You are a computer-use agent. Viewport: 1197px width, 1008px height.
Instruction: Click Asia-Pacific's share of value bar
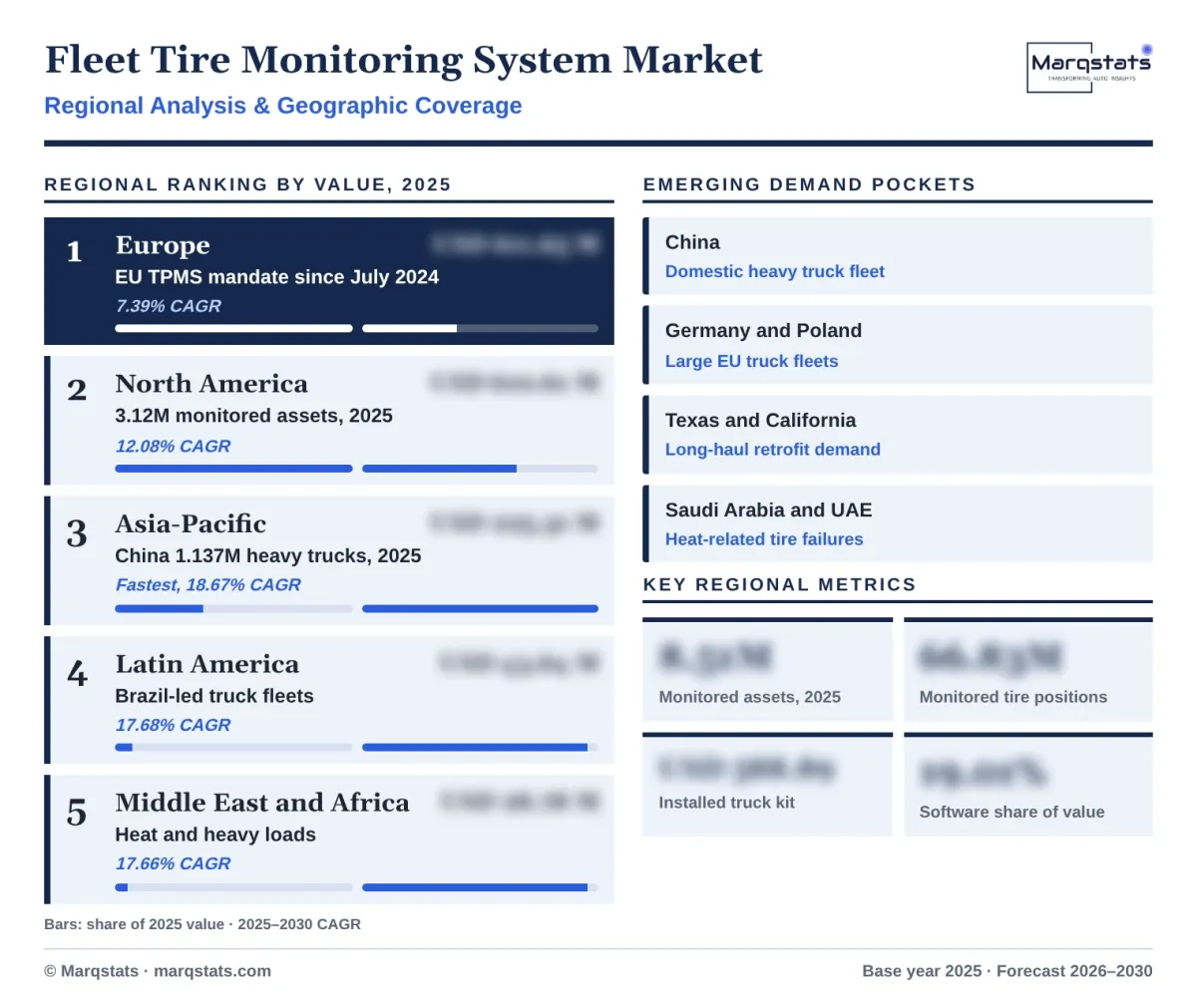tap(234, 608)
